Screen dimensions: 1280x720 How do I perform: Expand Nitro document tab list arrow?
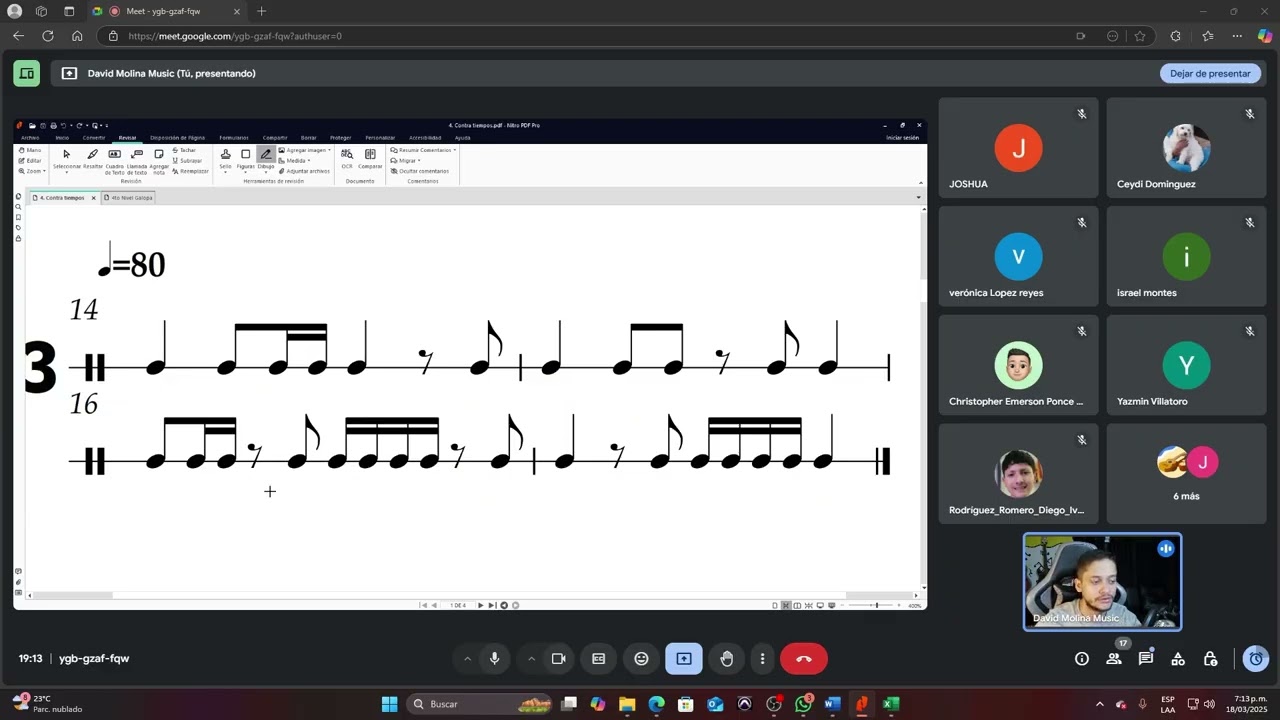pyautogui.click(x=919, y=197)
